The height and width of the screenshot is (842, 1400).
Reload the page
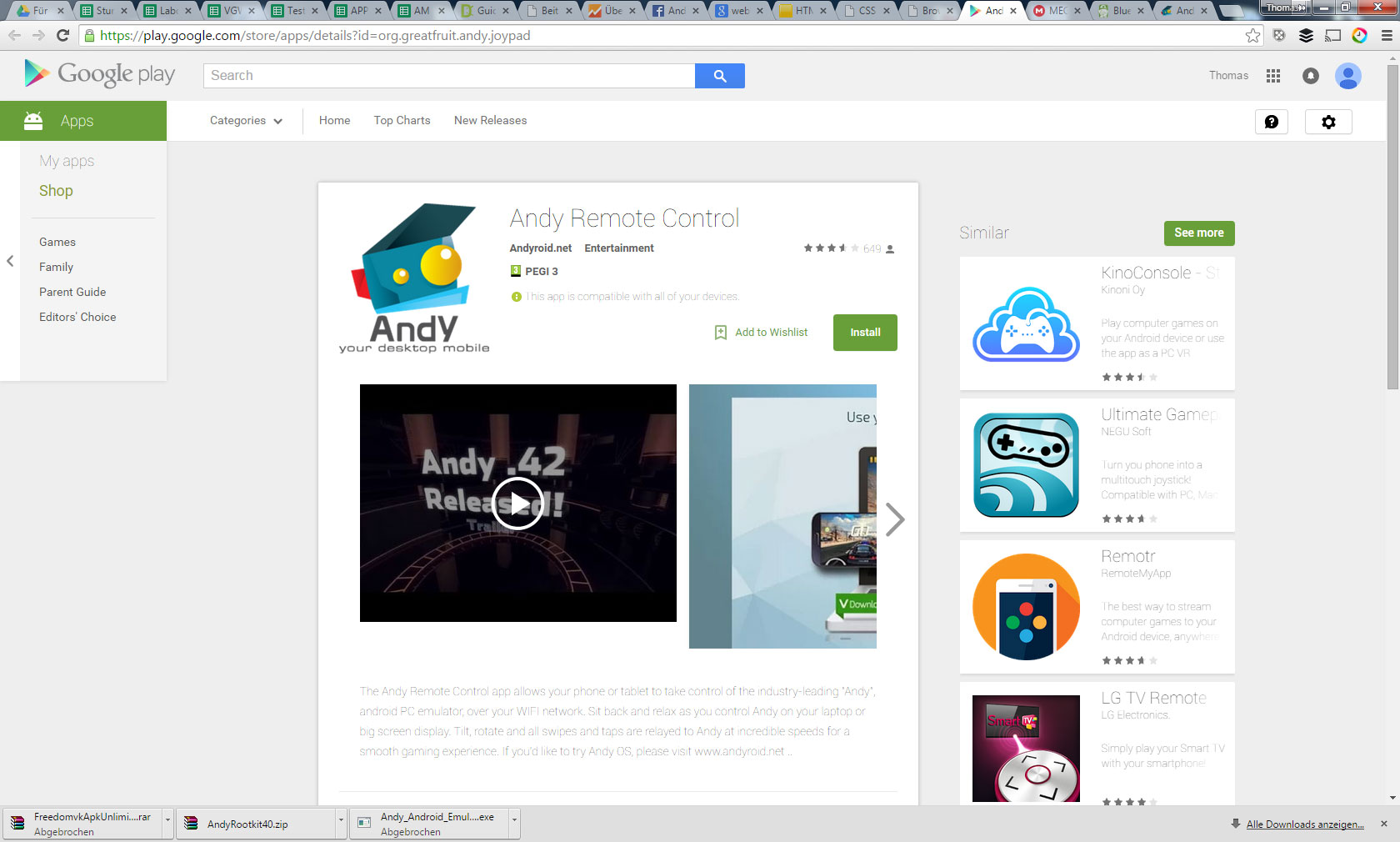point(62,36)
